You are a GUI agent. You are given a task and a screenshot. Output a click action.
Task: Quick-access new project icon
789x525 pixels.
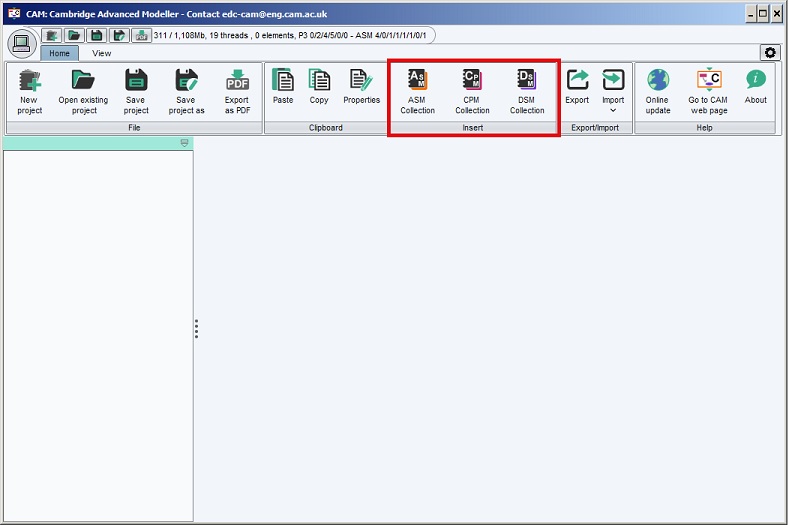[51, 35]
